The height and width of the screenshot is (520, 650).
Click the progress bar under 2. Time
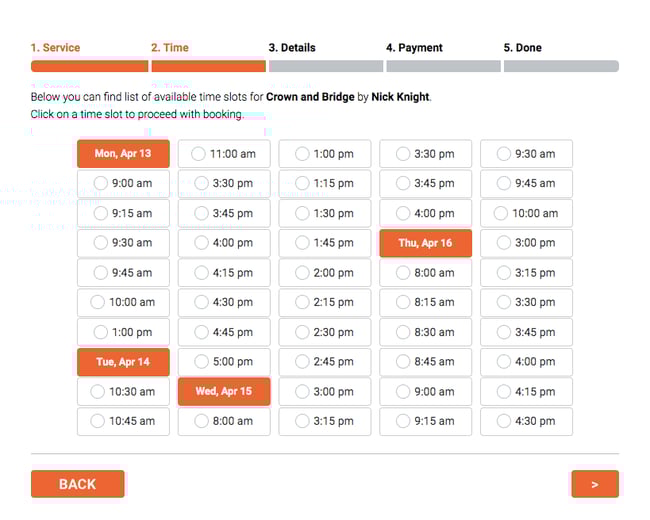click(x=208, y=66)
